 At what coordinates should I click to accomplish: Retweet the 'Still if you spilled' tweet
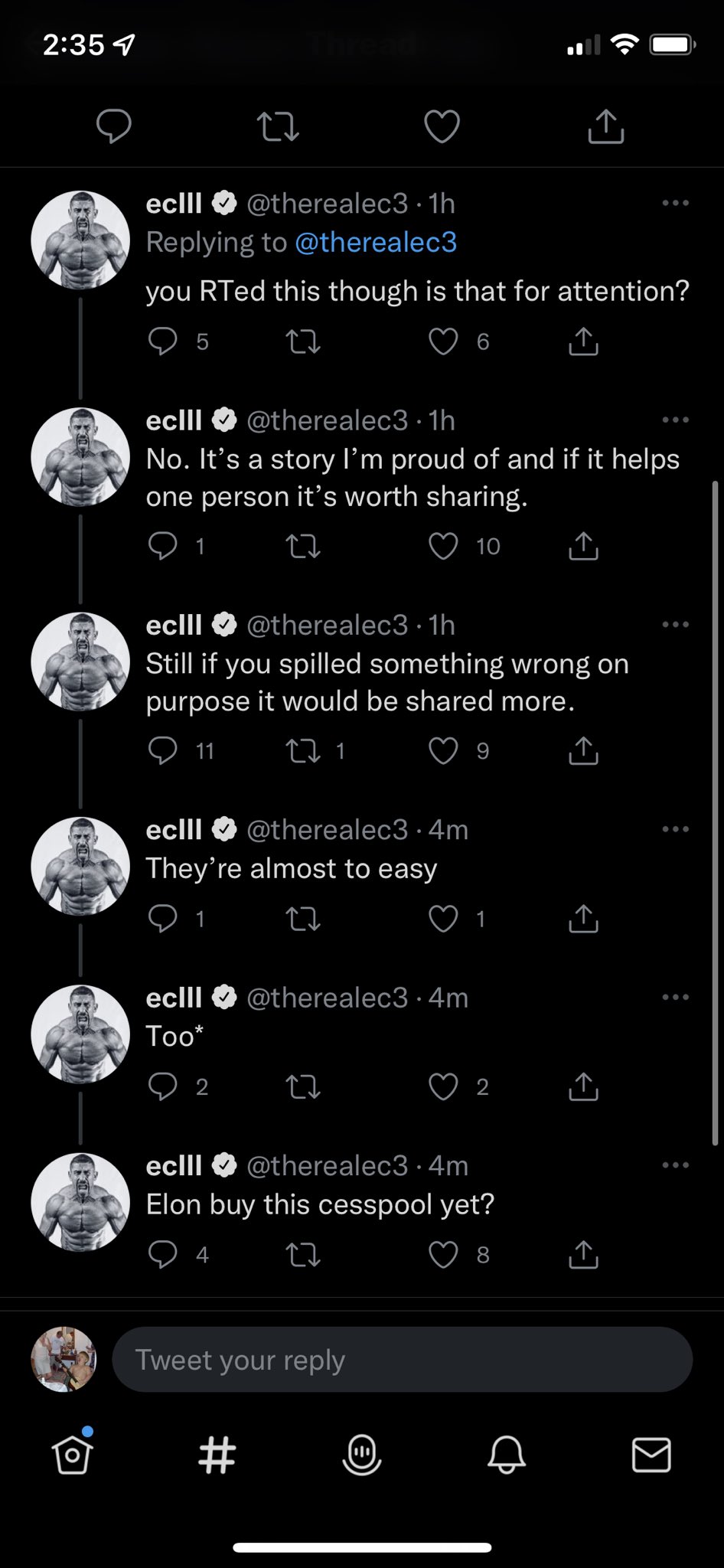pyautogui.click(x=303, y=750)
